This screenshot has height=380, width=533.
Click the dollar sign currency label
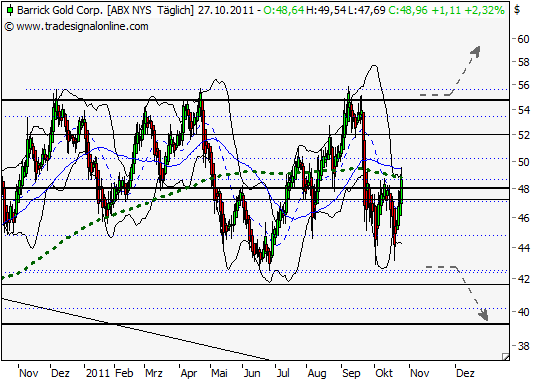coord(517,10)
